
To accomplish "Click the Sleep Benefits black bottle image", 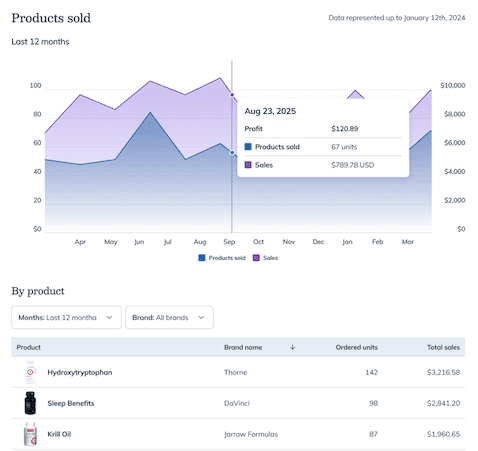I will click(x=30, y=403).
